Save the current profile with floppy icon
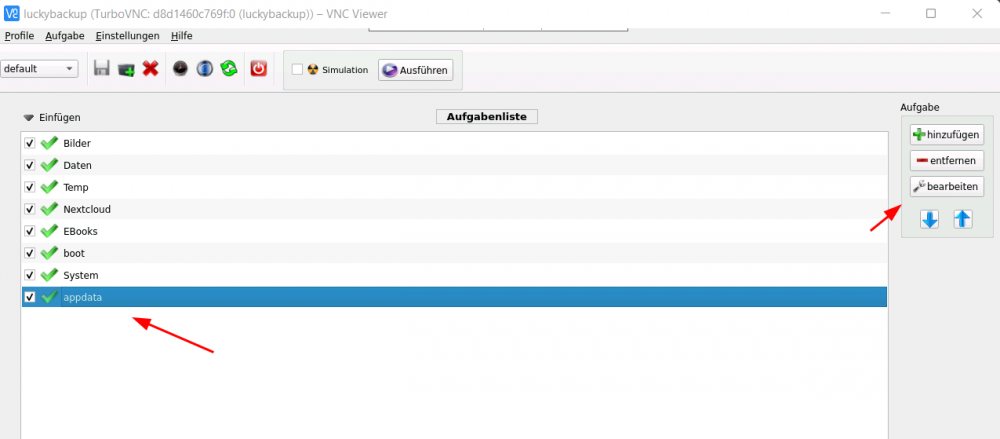The image size is (1000, 439). [101, 68]
